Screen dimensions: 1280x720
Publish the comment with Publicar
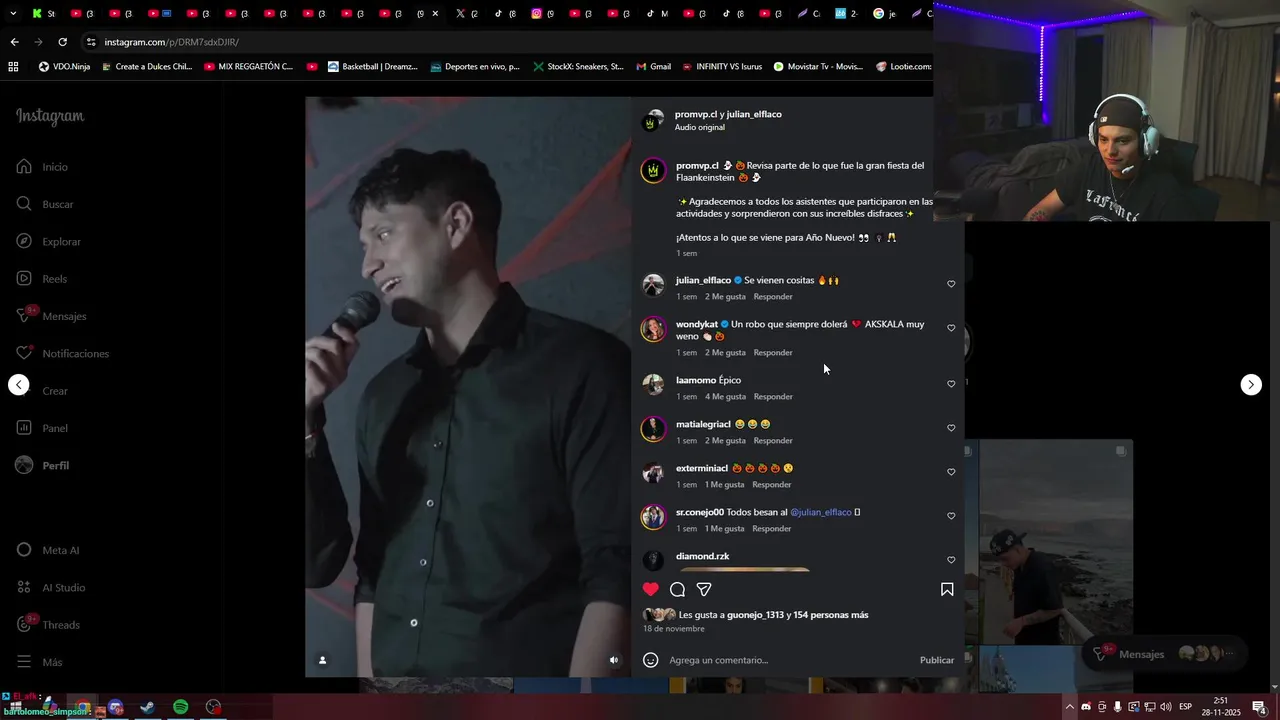click(937, 660)
